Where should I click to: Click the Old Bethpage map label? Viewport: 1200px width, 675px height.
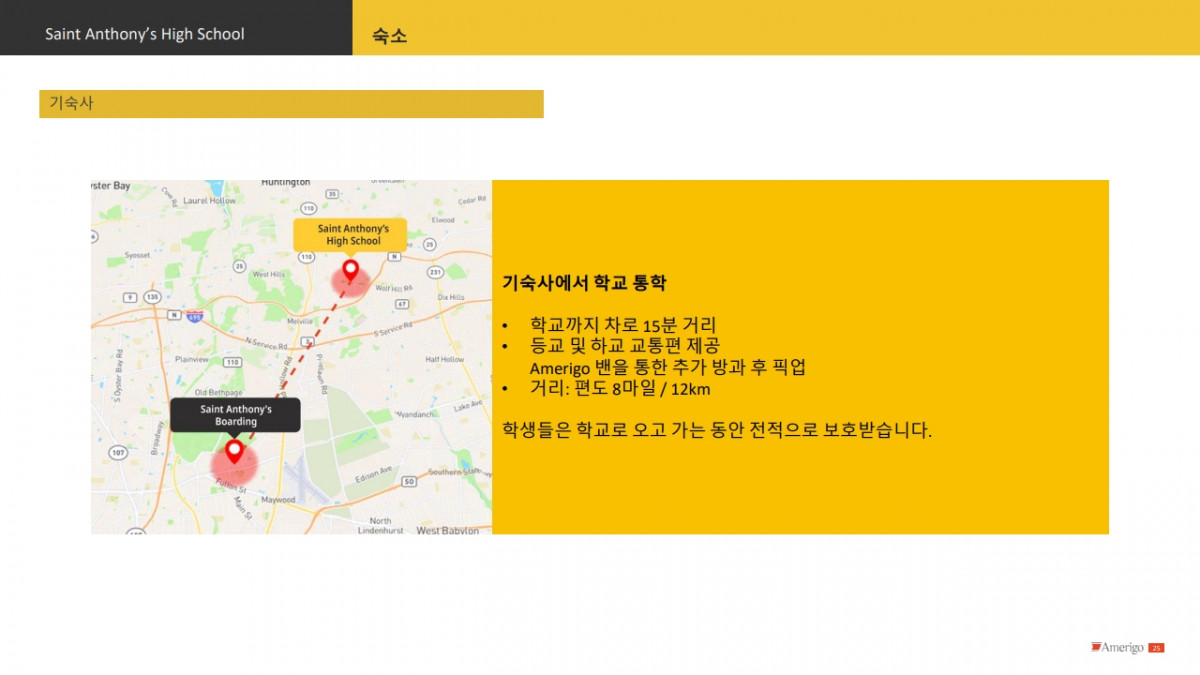(219, 393)
